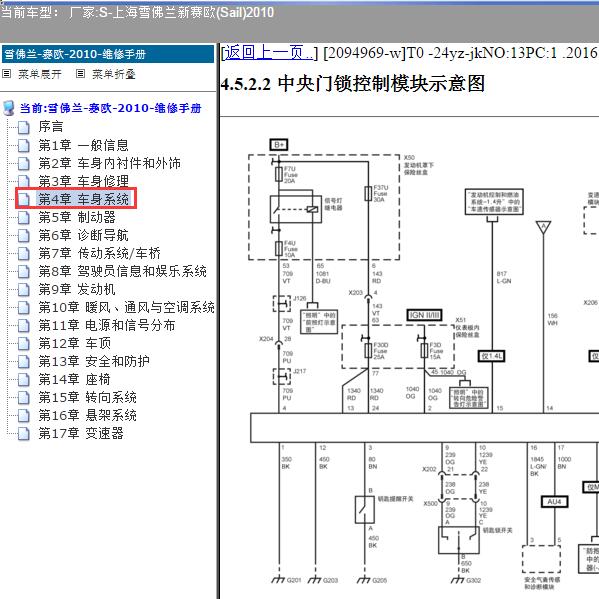
Task: Open 第2章 车身内衬件和外饰
Action: click(x=109, y=163)
